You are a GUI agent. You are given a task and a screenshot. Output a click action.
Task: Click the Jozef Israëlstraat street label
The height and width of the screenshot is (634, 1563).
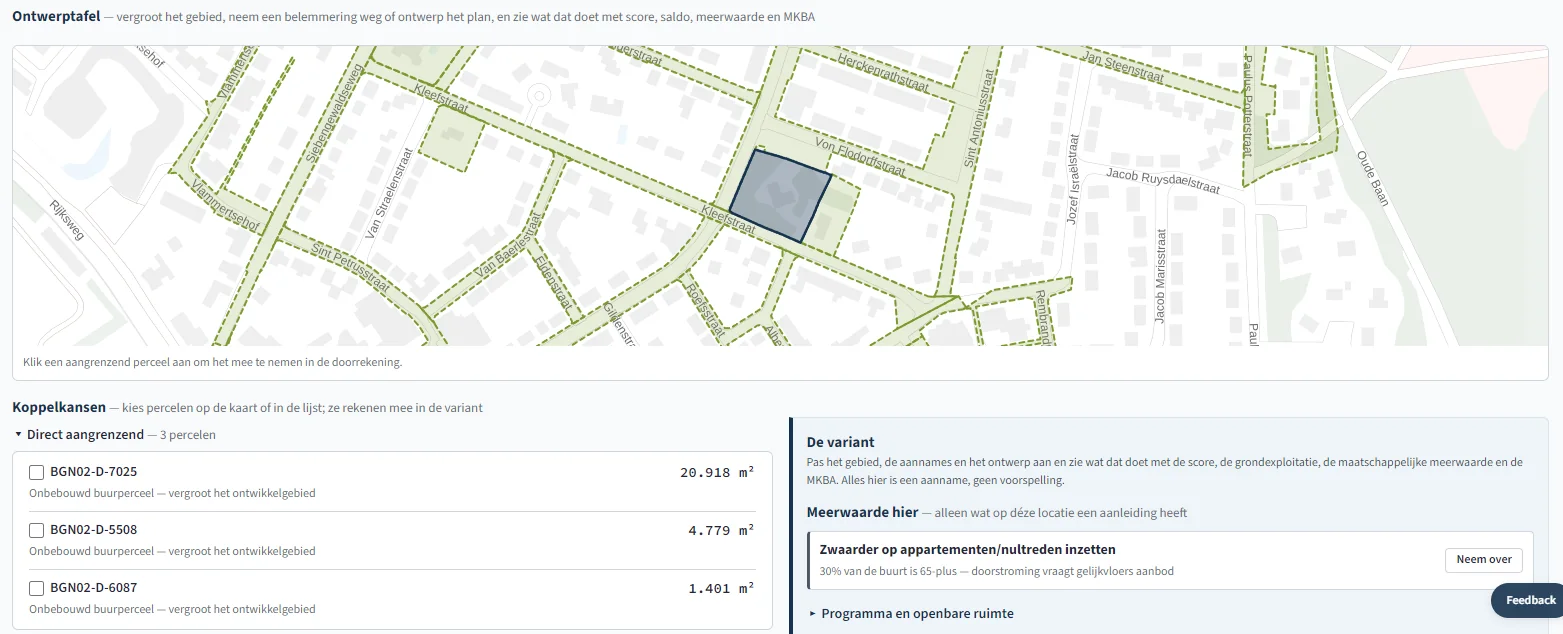(x=1072, y=178)
